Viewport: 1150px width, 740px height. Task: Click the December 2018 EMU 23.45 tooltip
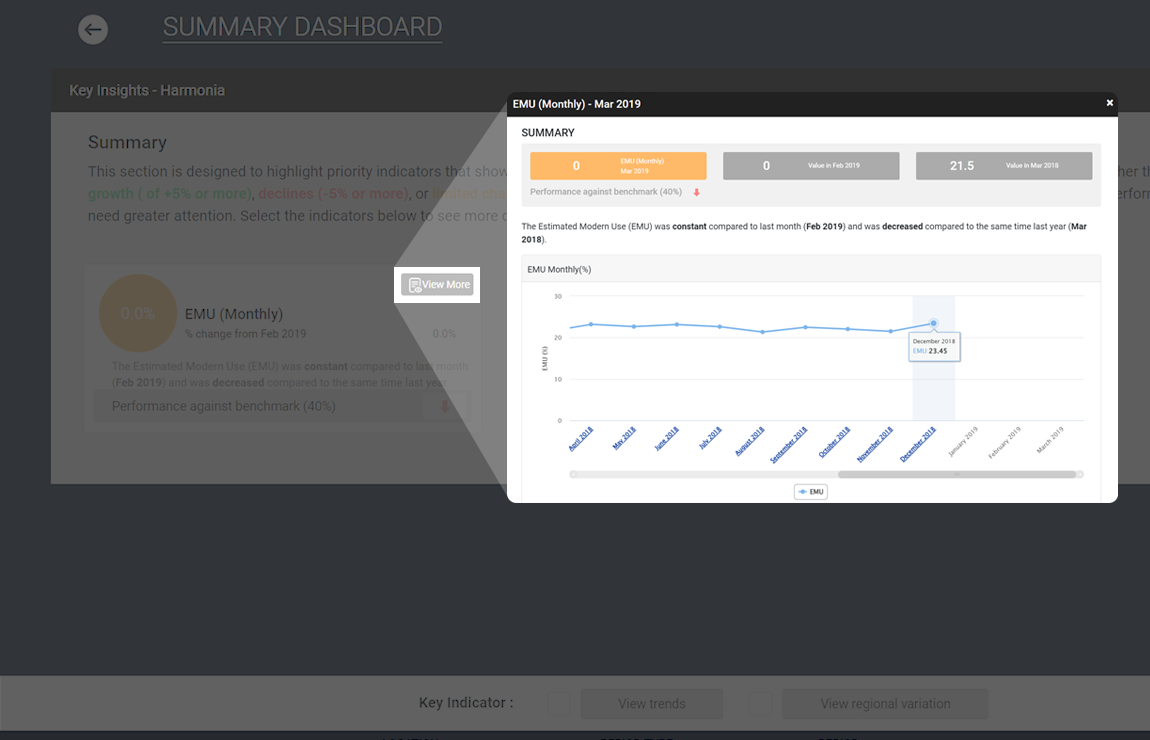point(934,346)
